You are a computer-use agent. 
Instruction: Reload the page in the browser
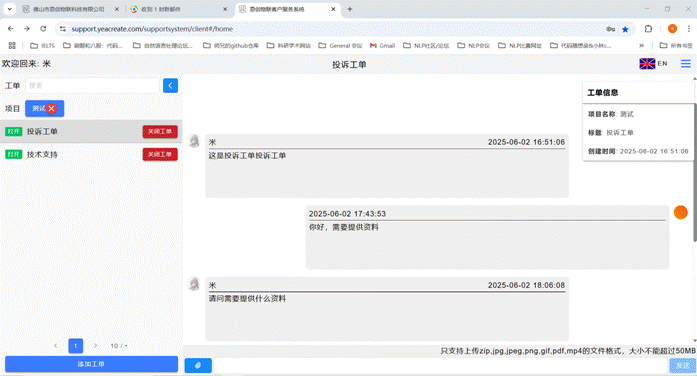[43, 29]
